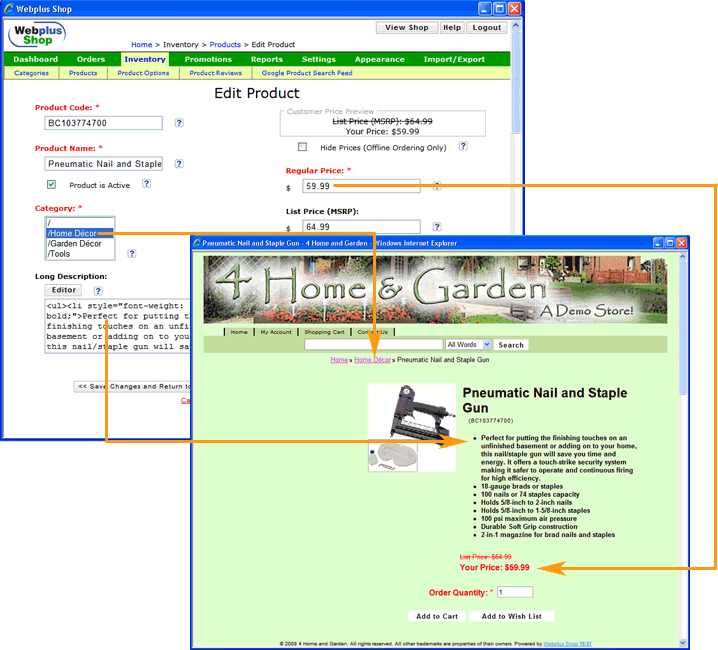
Task: Click Home Décor breadcrumb link in store
Action: 372,360
